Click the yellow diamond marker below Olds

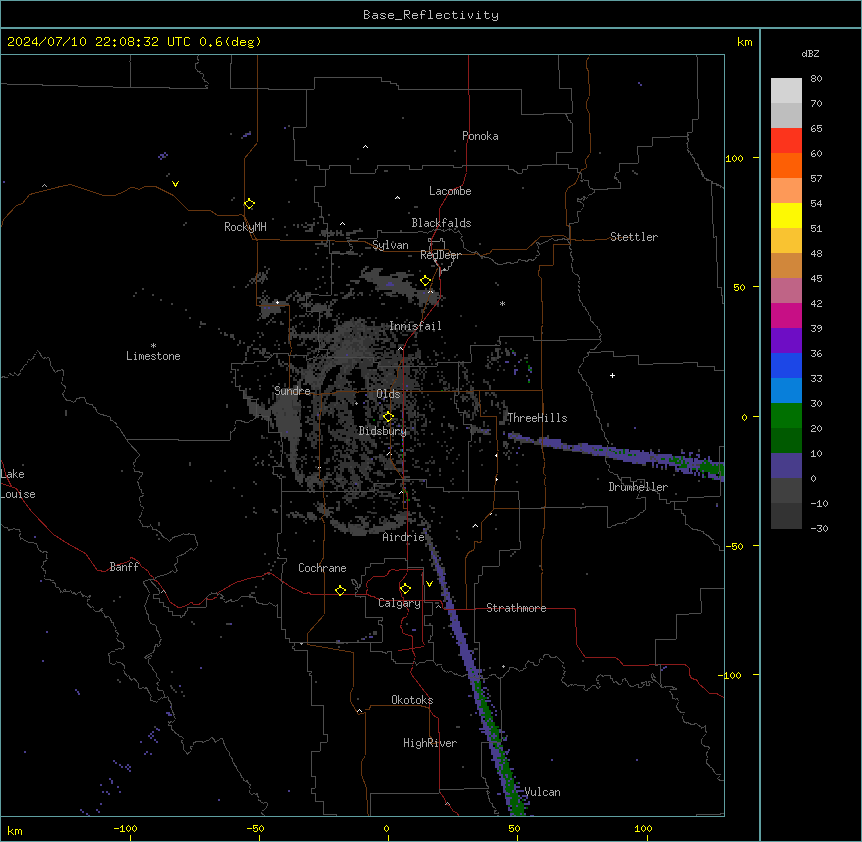pos(388,417)
